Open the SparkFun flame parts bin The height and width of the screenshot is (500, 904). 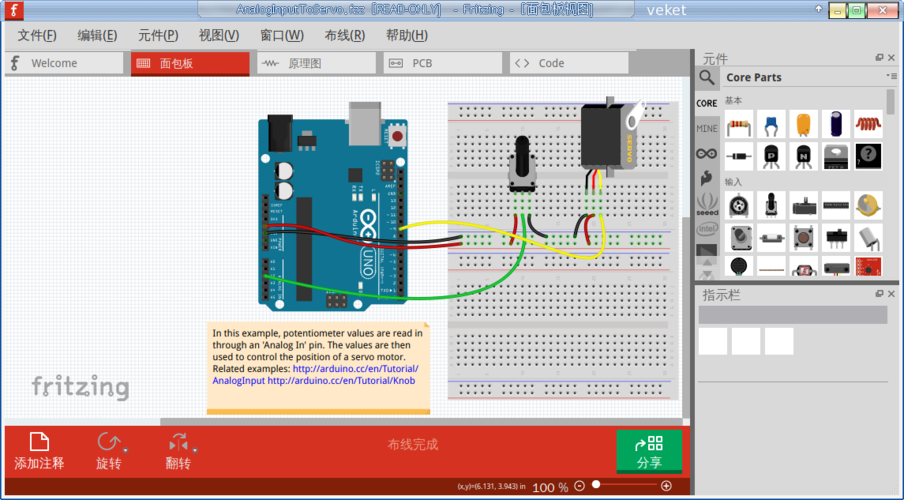(x=707, y=179)
